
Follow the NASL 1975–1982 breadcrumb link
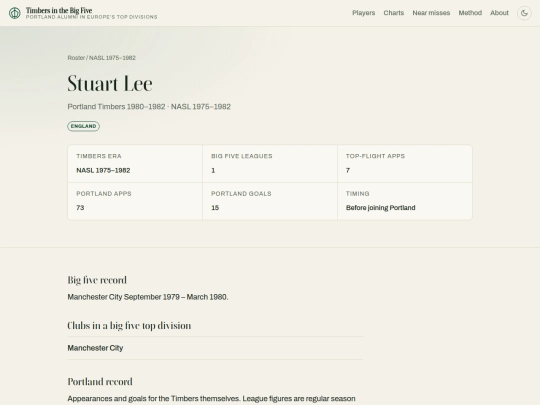(x=112, y=58)
